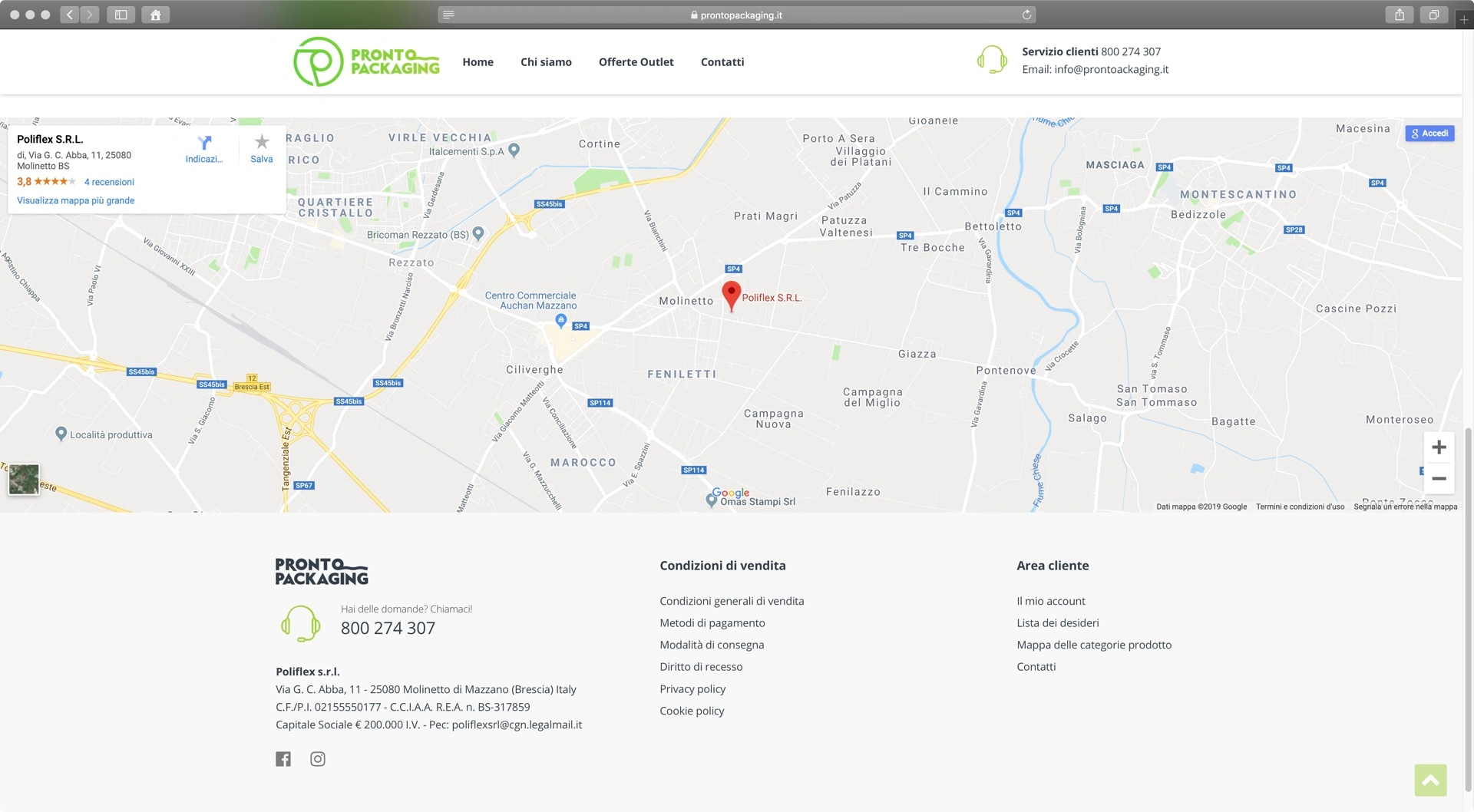Click the prontopackaging.it address bar
Image resolution: width=1474 pixels, height=812 pixels.
click(736, 15)
